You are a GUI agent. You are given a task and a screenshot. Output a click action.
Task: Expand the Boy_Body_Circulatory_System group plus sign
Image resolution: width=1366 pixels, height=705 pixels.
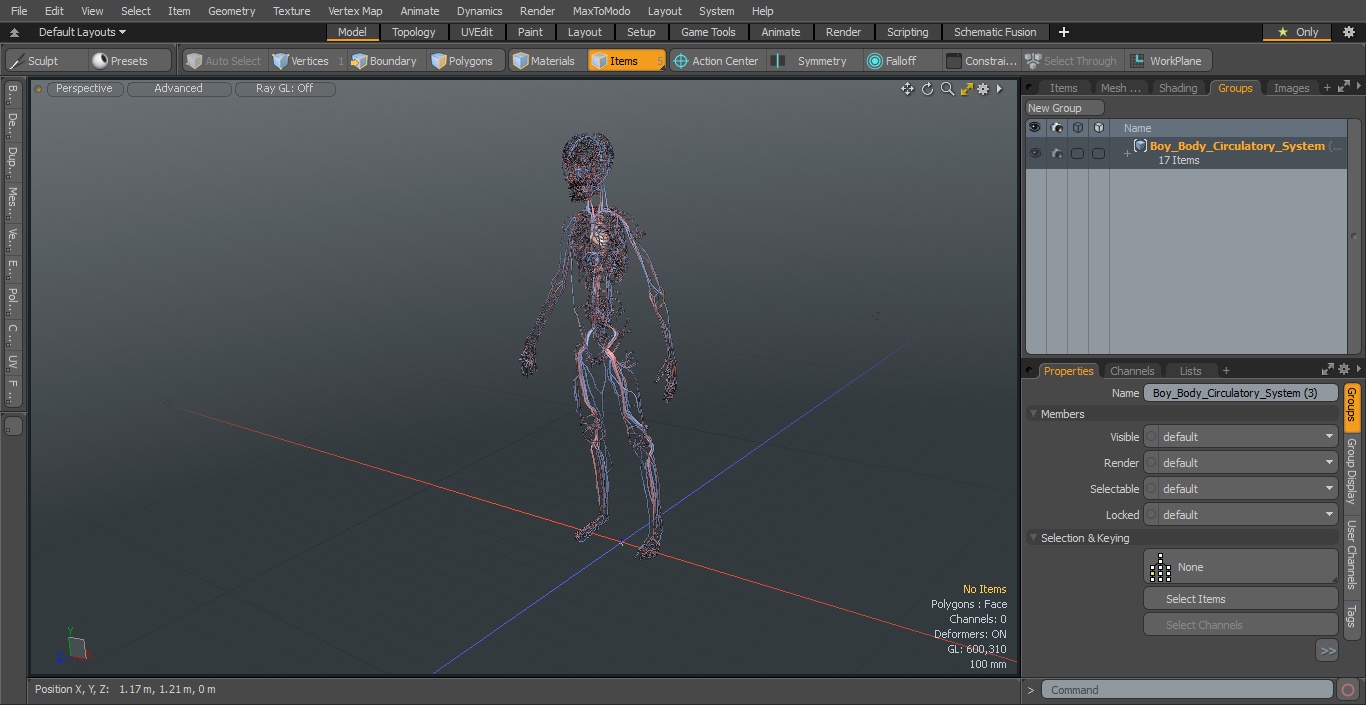(1127, 153)
